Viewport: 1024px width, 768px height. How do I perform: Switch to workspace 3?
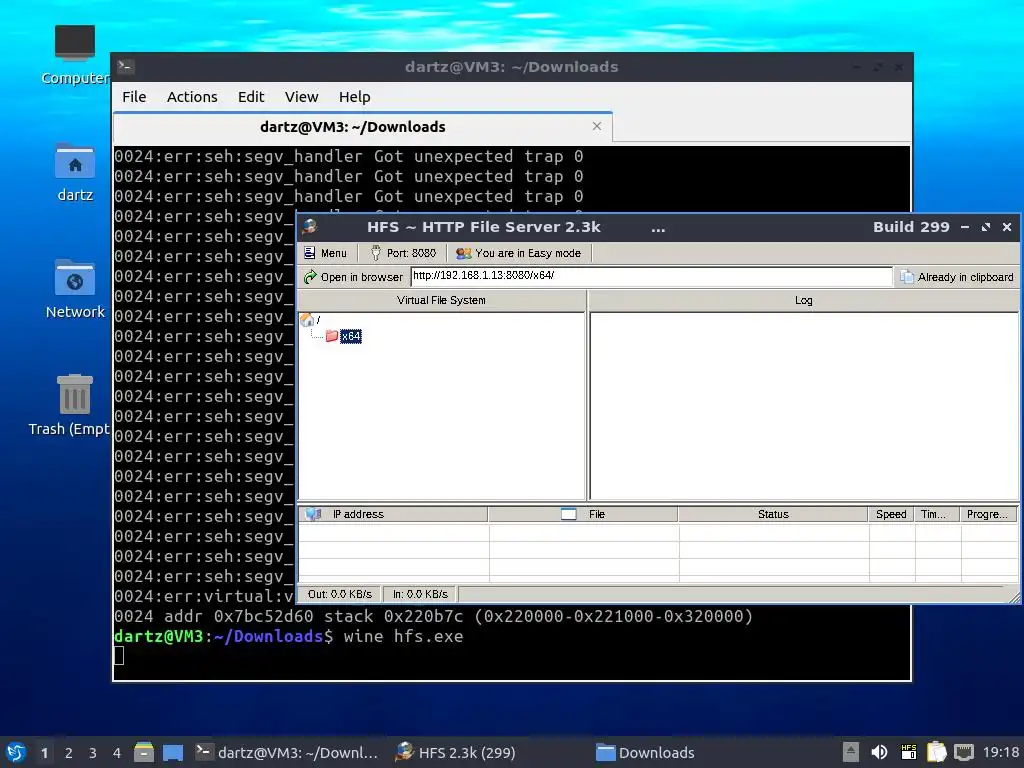(93, 753)
